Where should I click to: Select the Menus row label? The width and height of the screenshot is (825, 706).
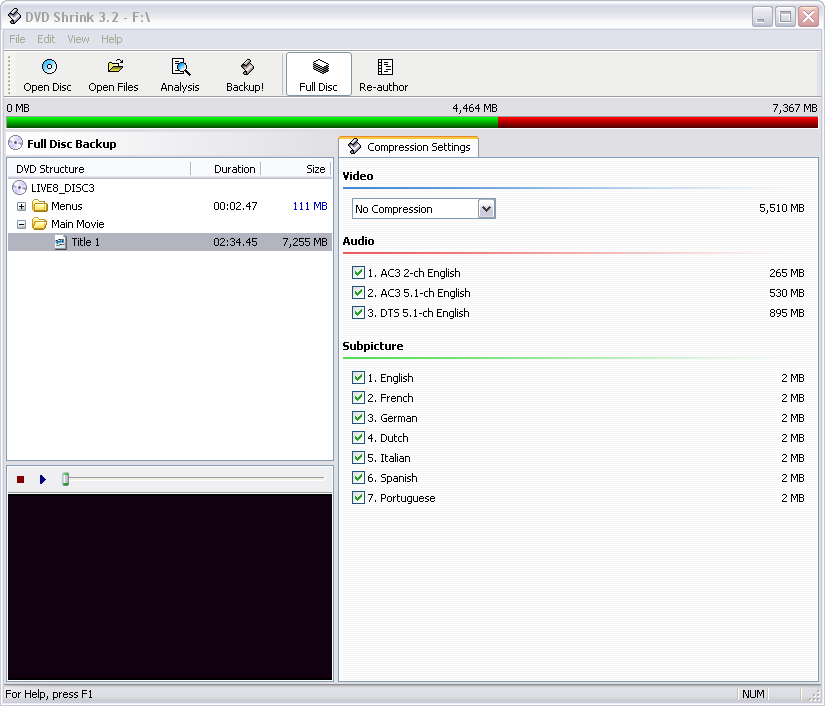click(x=67, y=206)
